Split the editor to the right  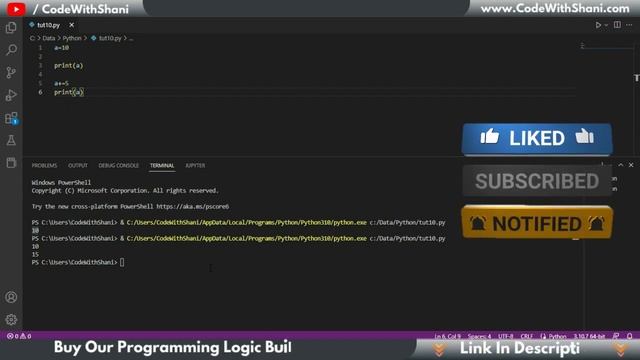tap(617, 25)
